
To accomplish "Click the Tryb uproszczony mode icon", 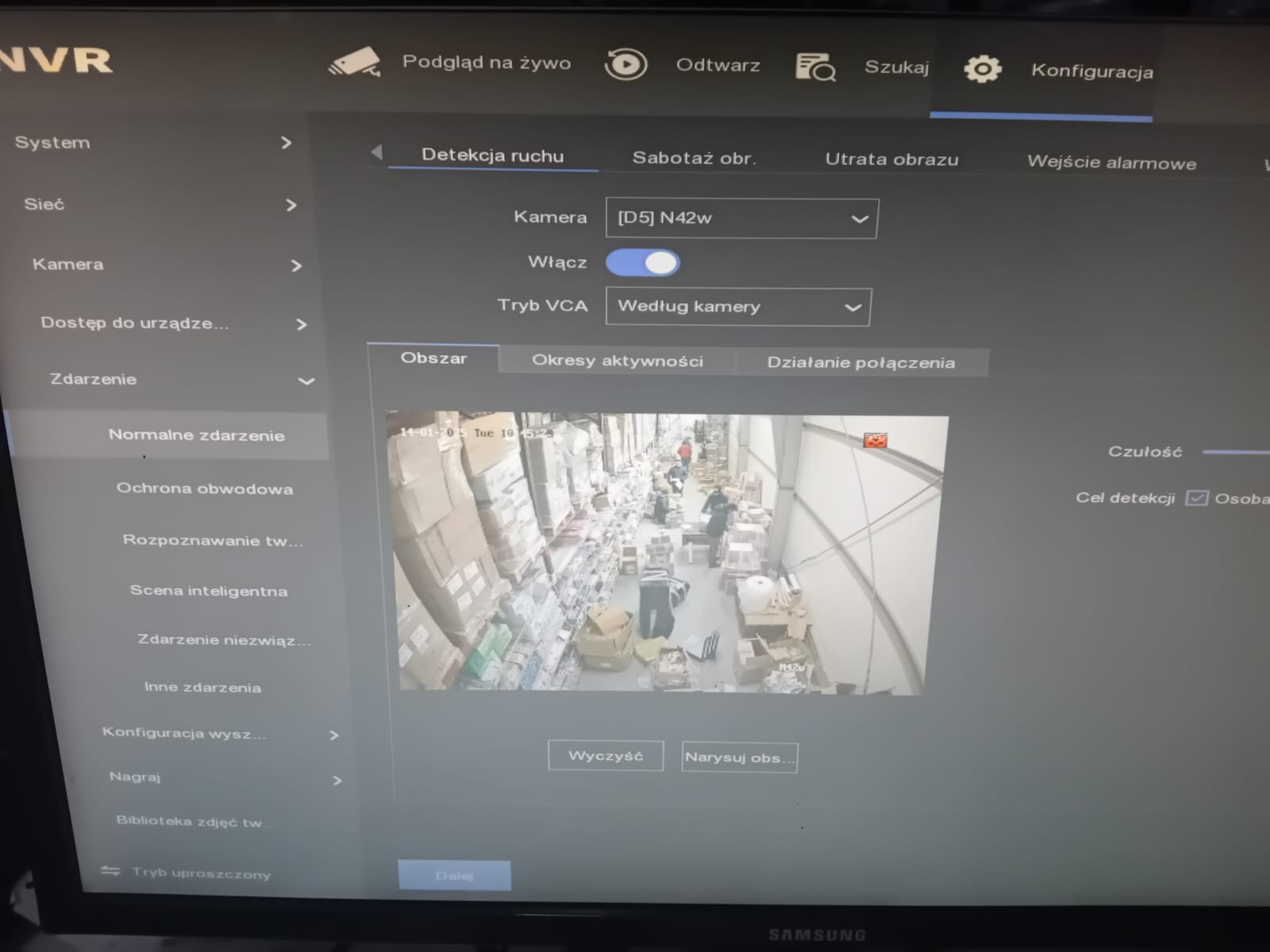I will pyautogui.click(x=111, y=871).
